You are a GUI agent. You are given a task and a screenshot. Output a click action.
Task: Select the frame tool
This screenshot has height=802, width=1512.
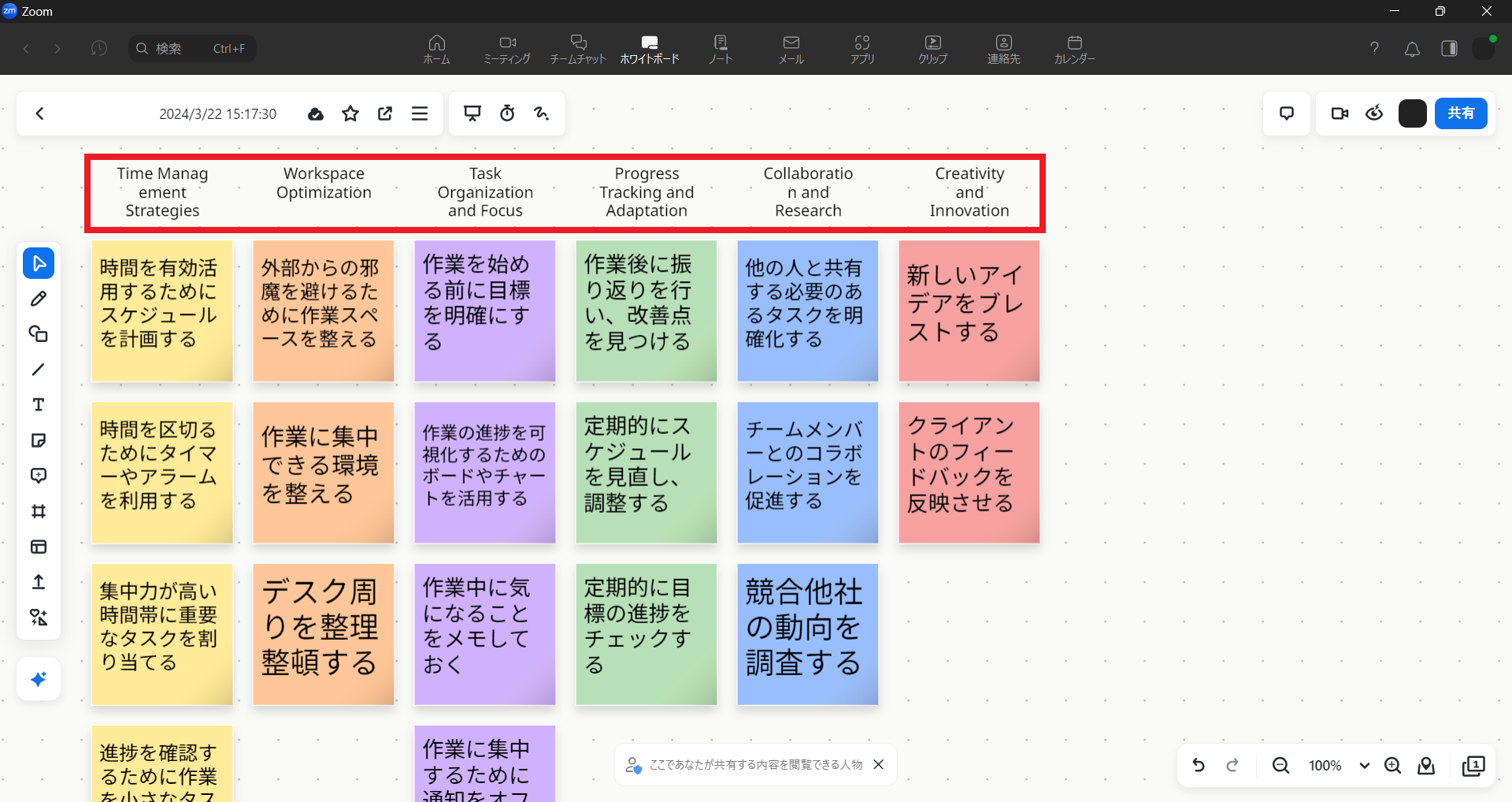tap(39, 511)
